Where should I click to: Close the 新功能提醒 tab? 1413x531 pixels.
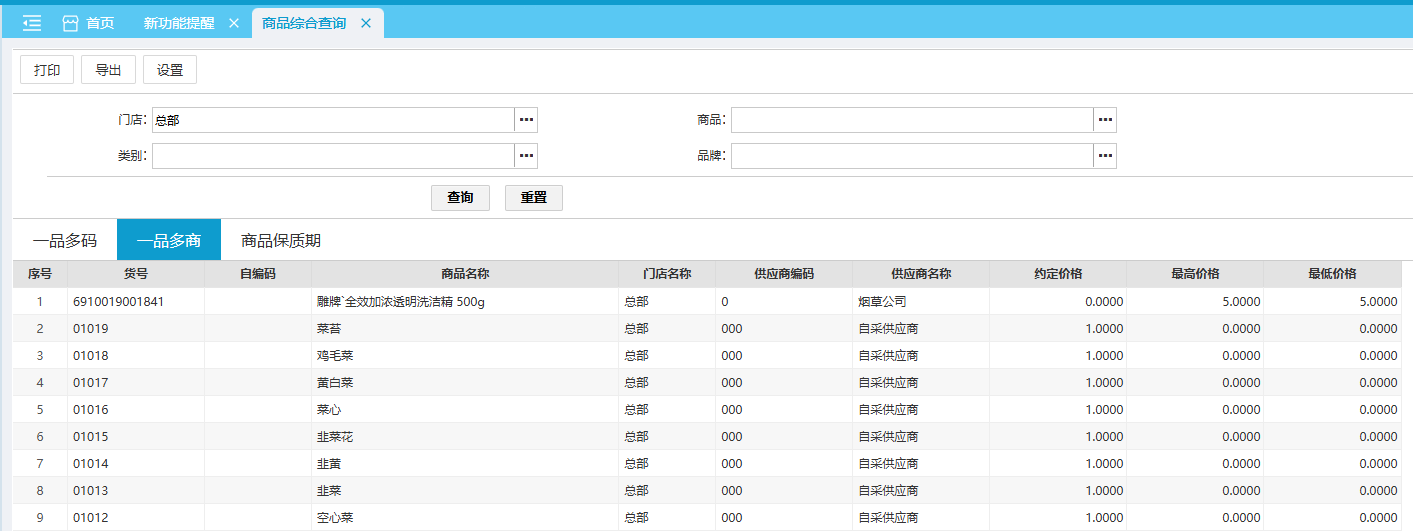(234, 23)
